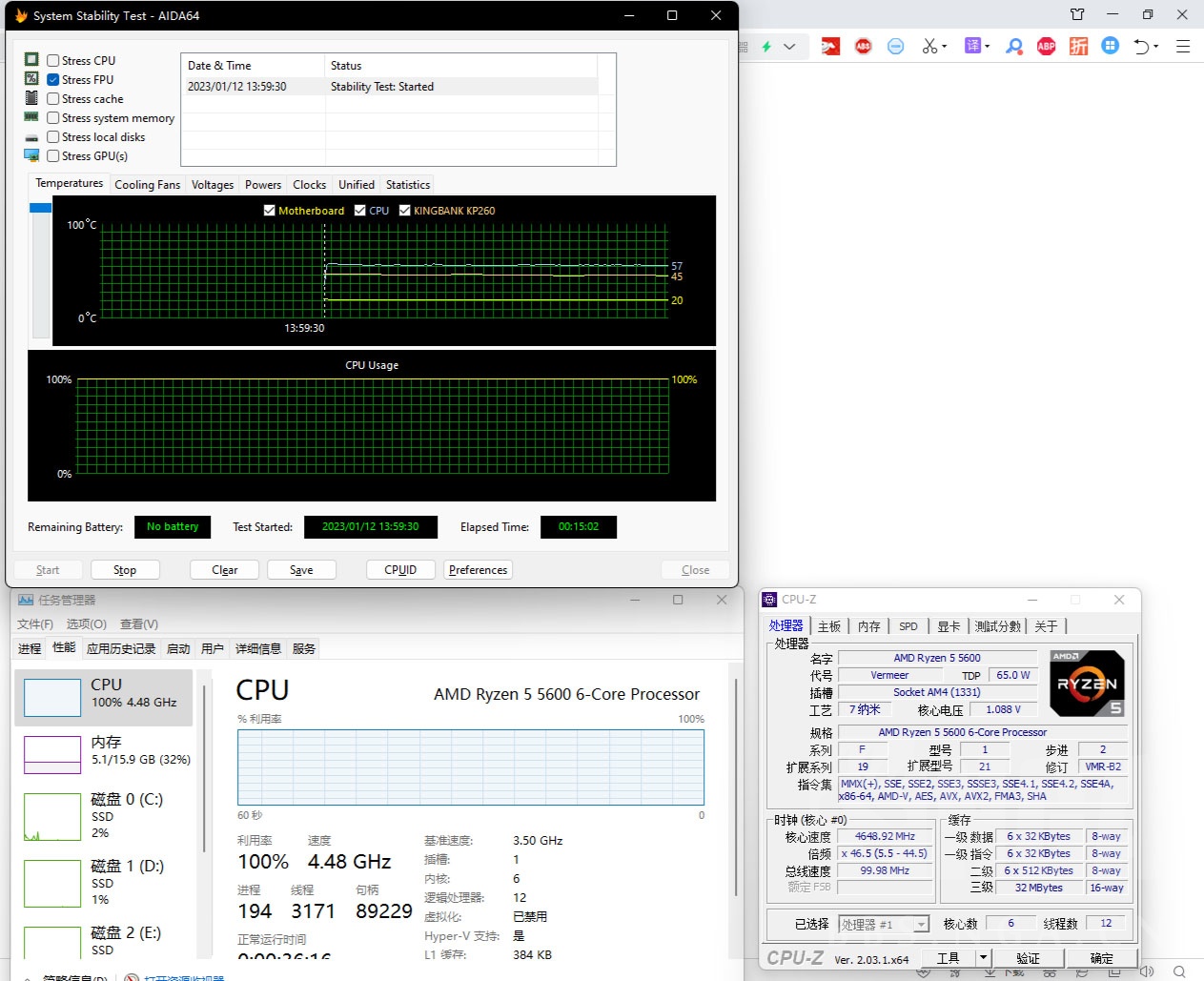Toggle the Motherboard temperature graph checkbox
The image size is (1204, 981).
[x=270, y=211]
